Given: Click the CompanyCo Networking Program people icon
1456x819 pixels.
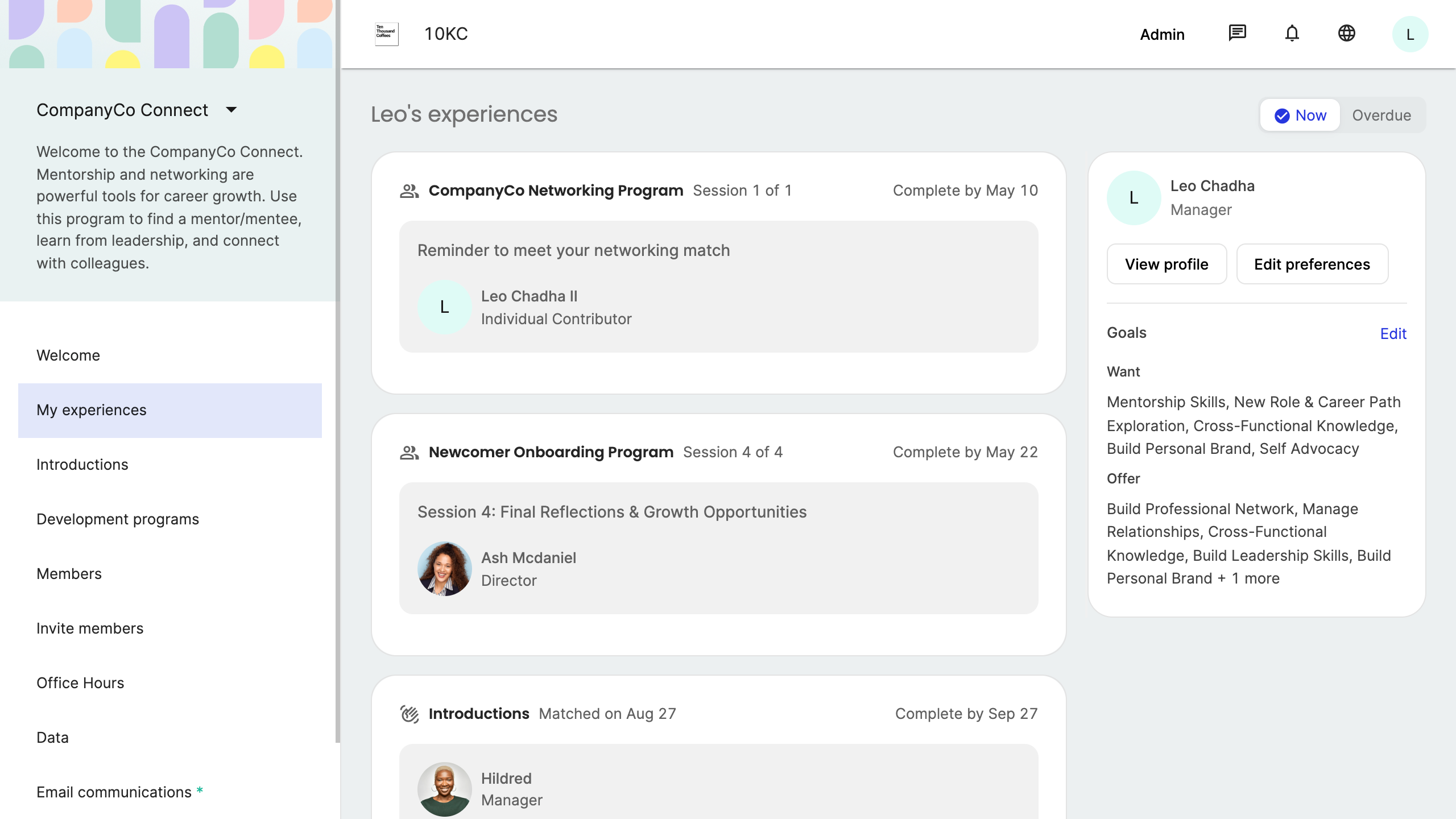Looking at the screenshot, I should pos(409,191).
